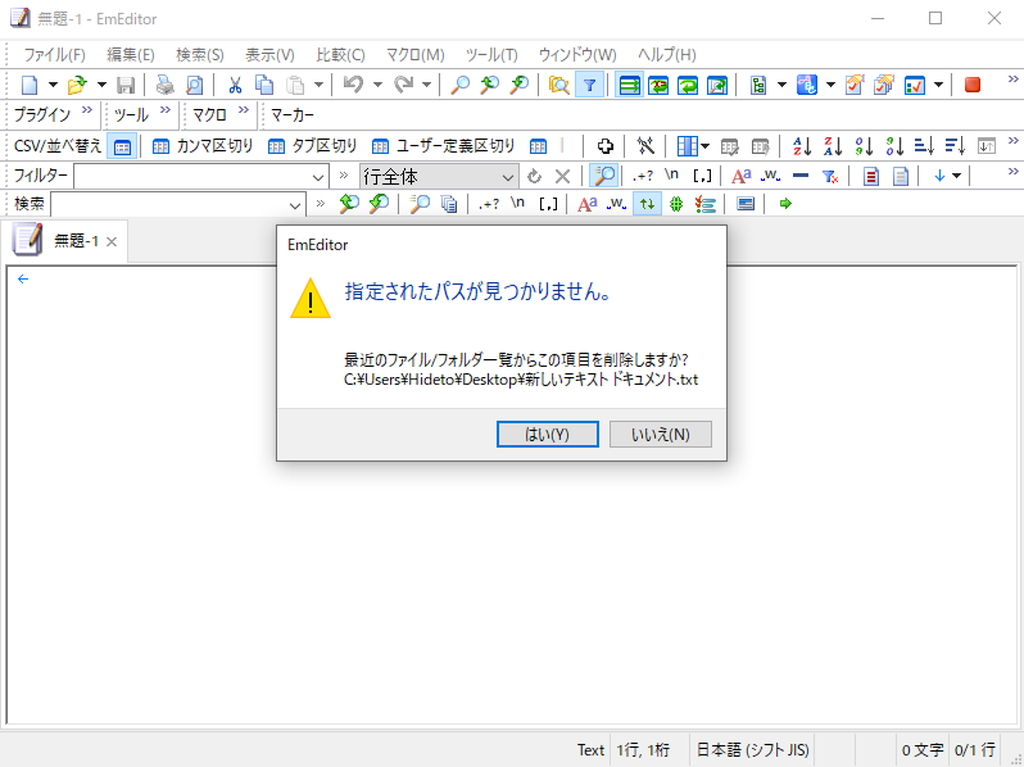Toggle match case in find bar
Viewport: 1024px width, 767px height.
coord(587,204)
